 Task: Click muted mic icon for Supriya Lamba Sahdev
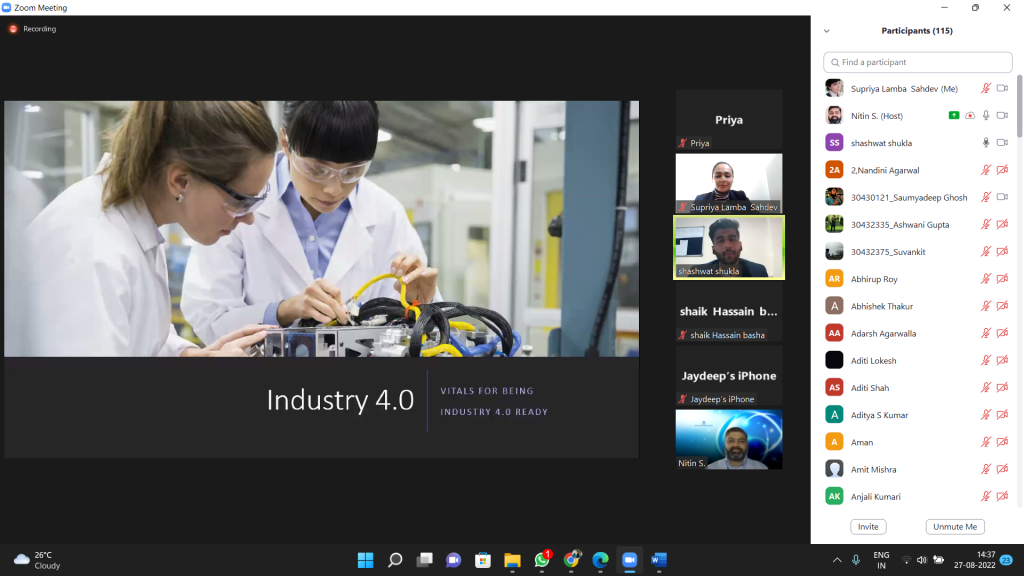pos(985,88)
